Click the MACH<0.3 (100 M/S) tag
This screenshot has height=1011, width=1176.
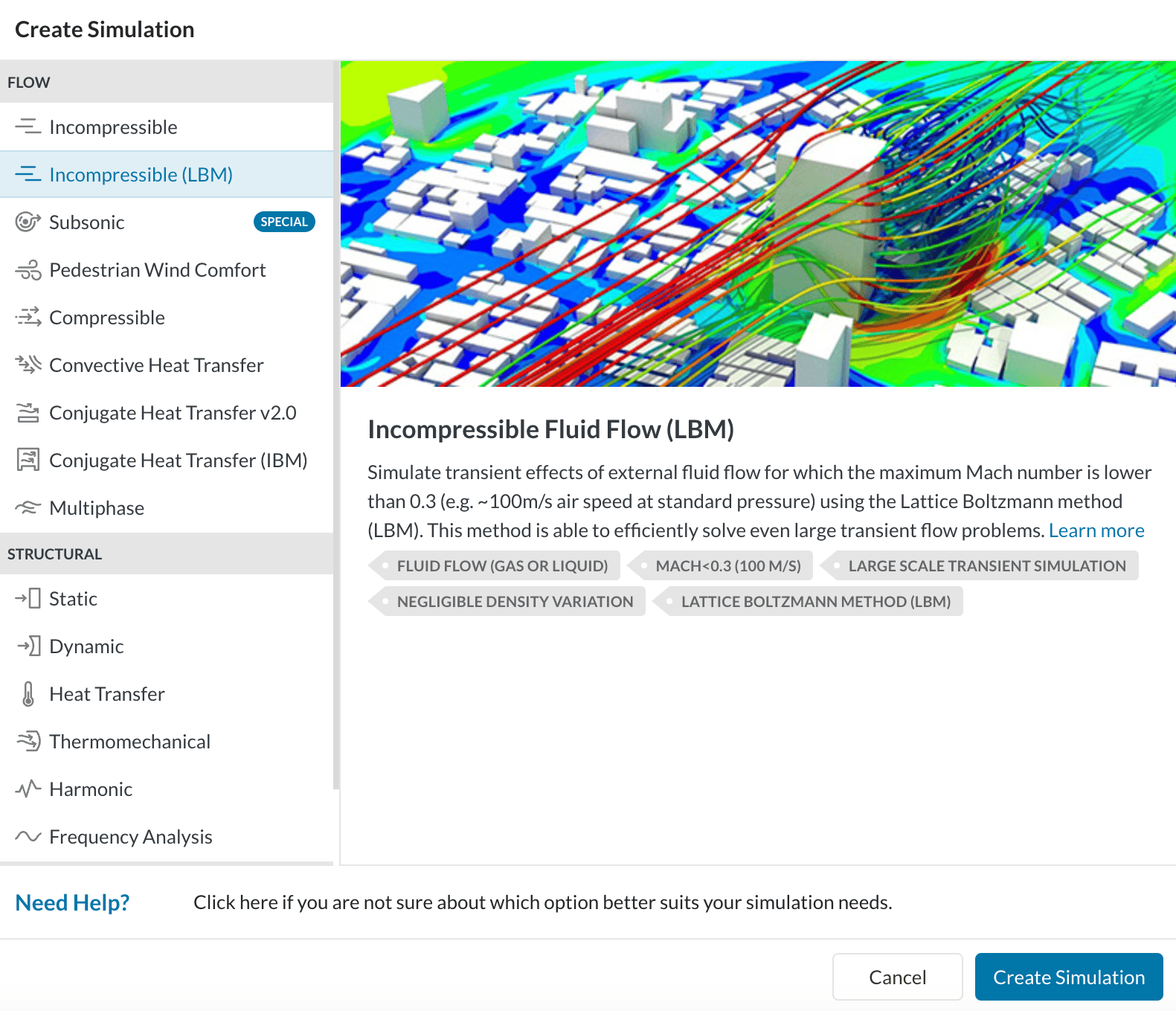click(x=720, y=566)
